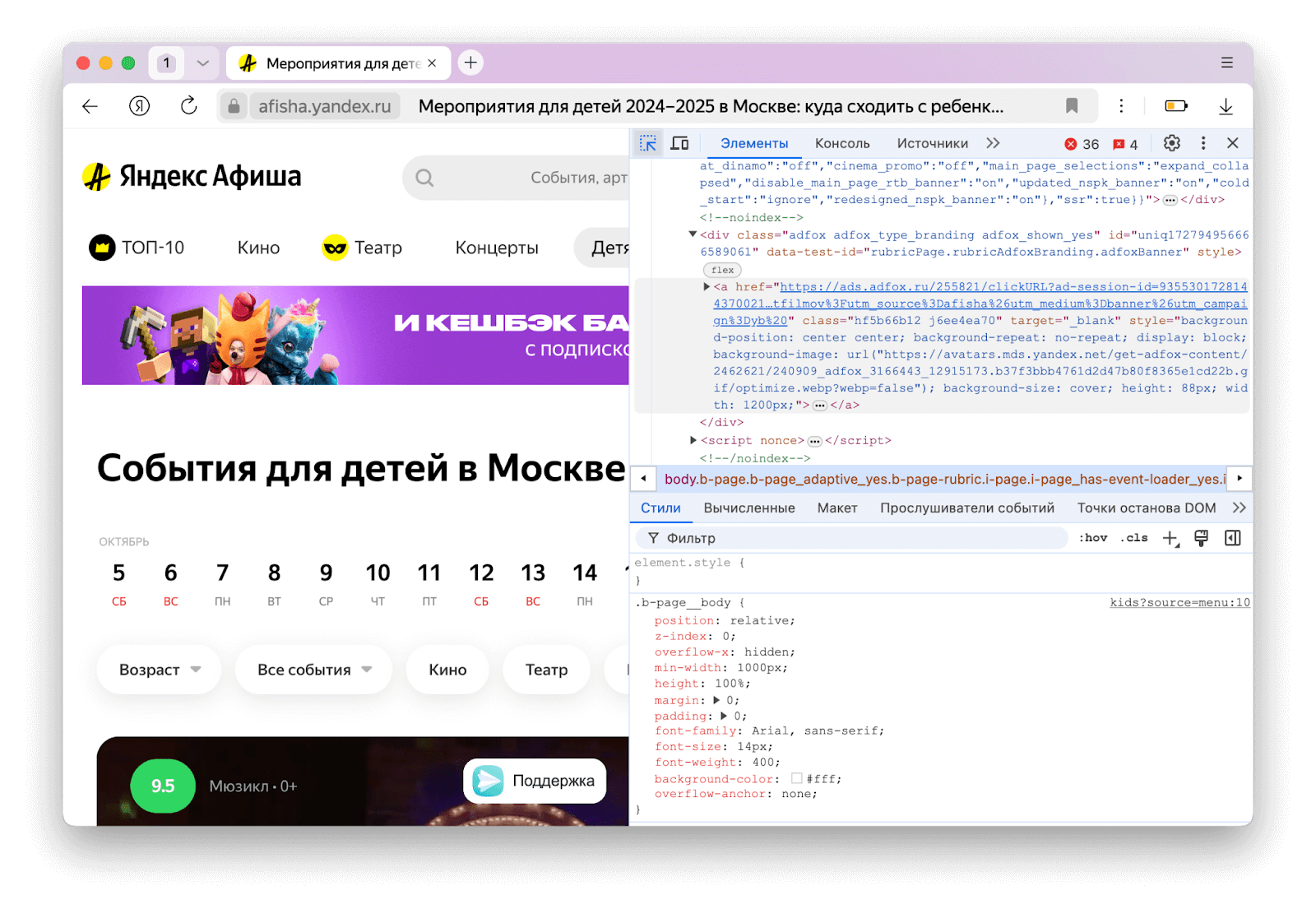Switch to the Источники DevTools tab
The width and height of the screenshot is (1316, 909).
(x=933, y=143)
